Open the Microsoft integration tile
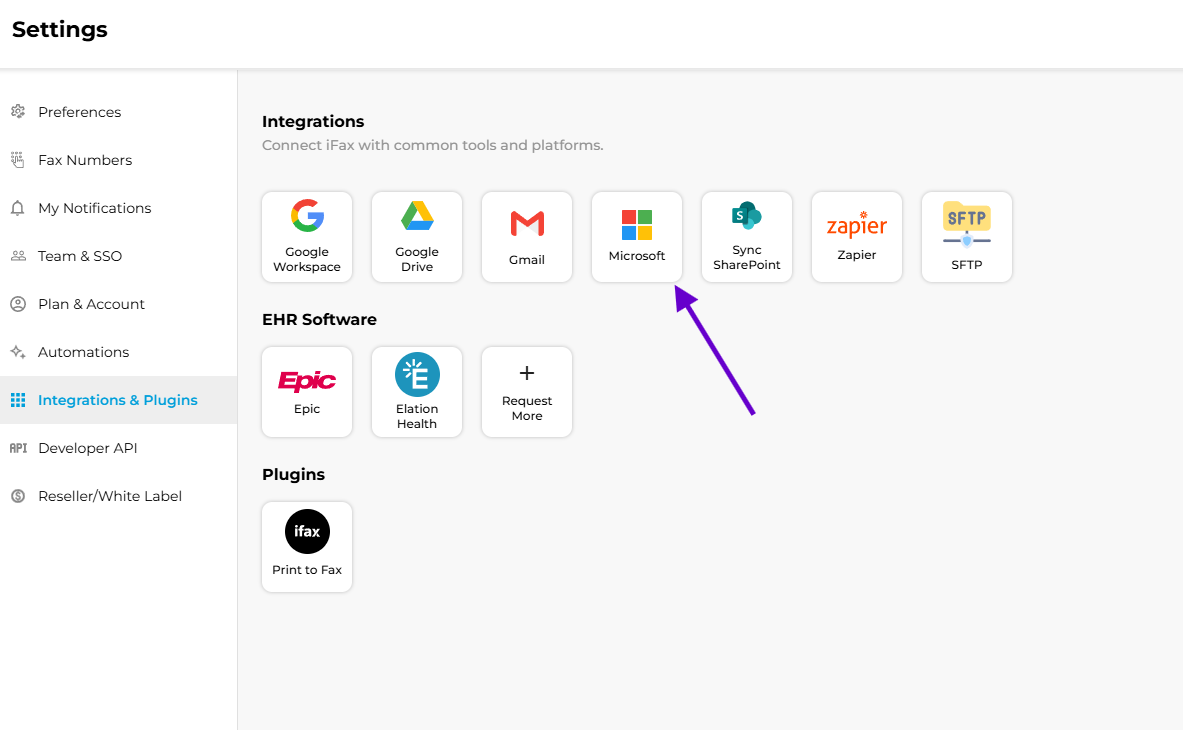1183x730 pixels. click(x=637, y=237)
